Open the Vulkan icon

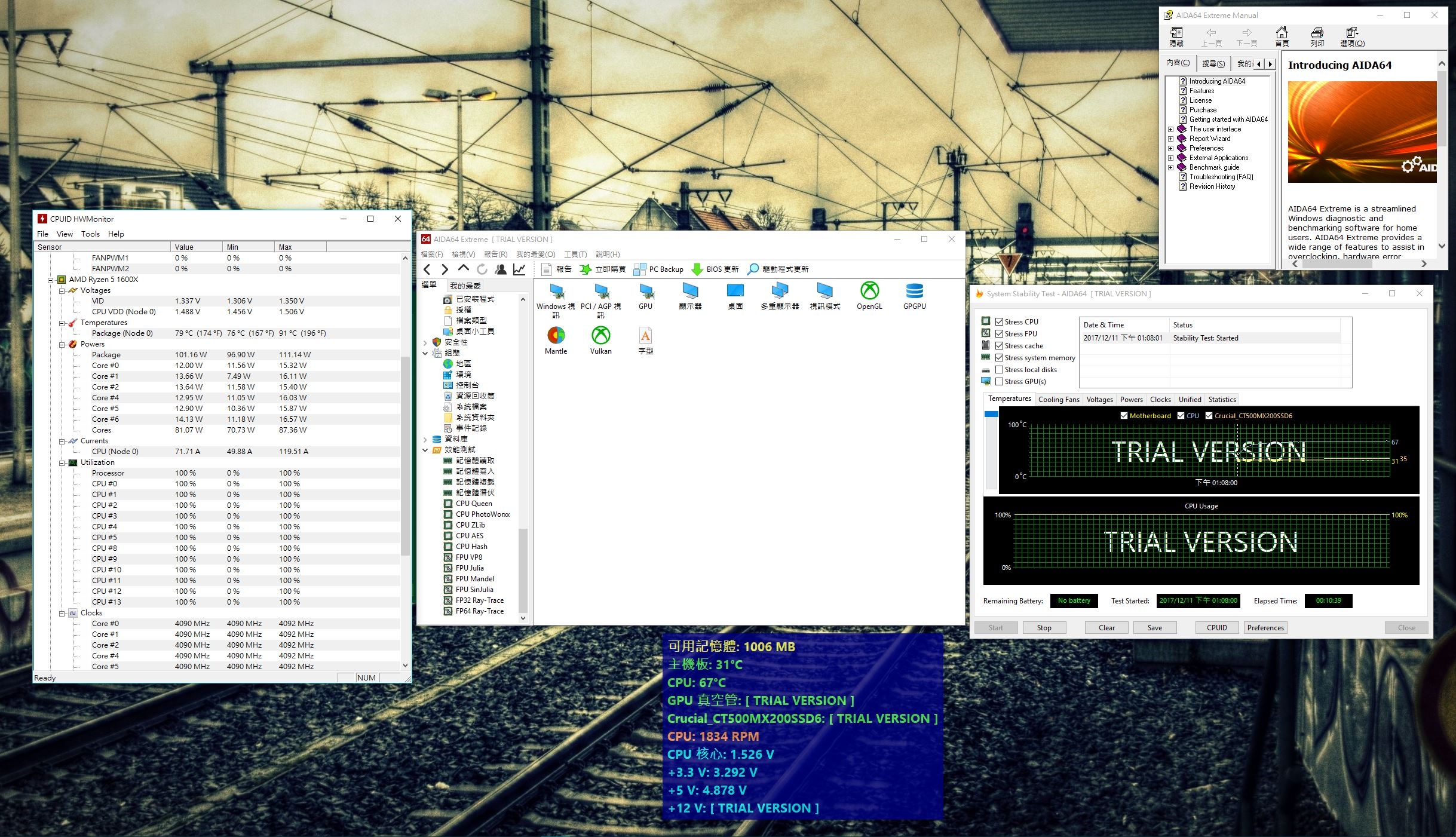(x=600, y=341)
